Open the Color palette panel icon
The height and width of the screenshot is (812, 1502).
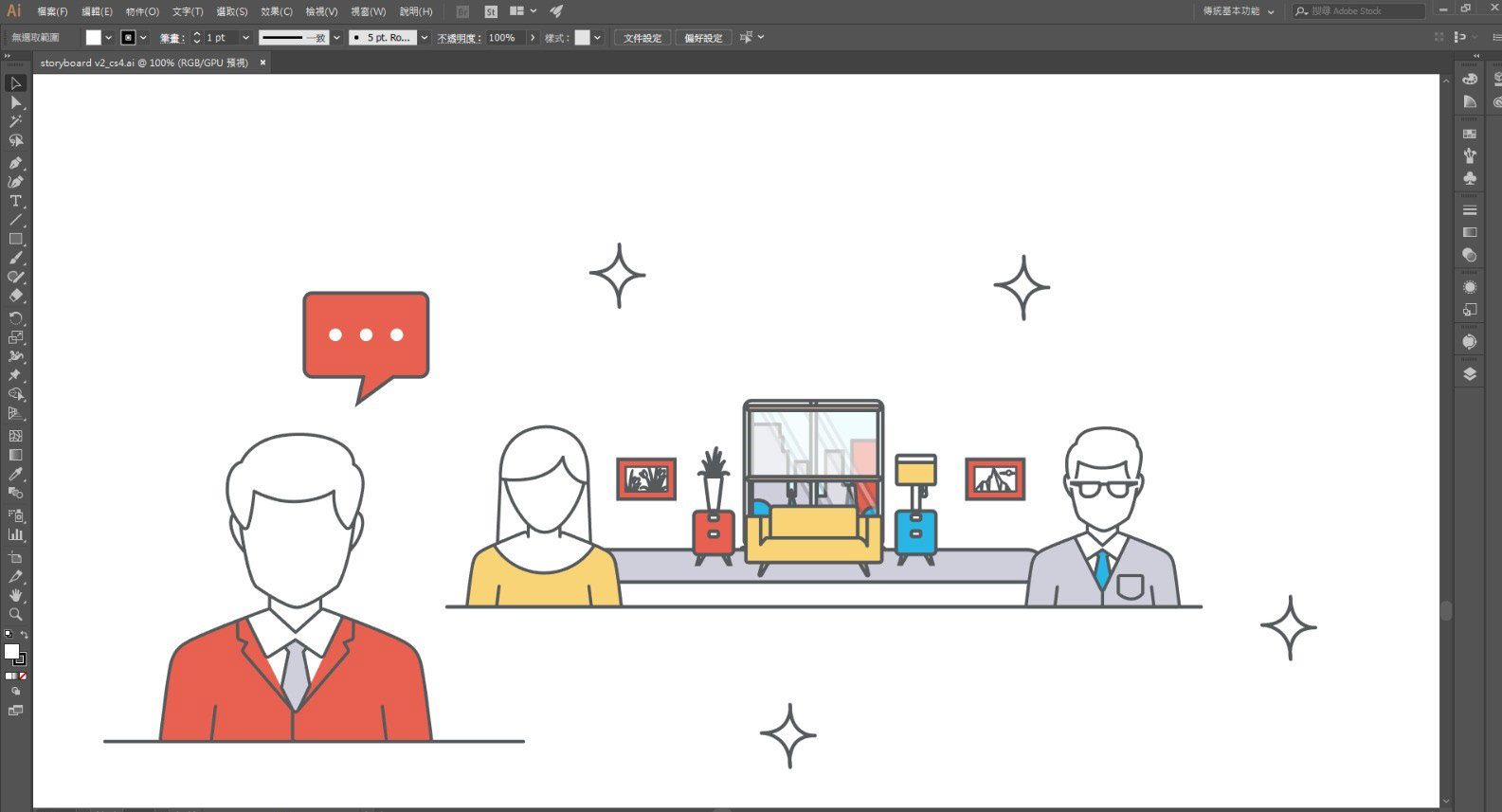(x=1470, y=79)
